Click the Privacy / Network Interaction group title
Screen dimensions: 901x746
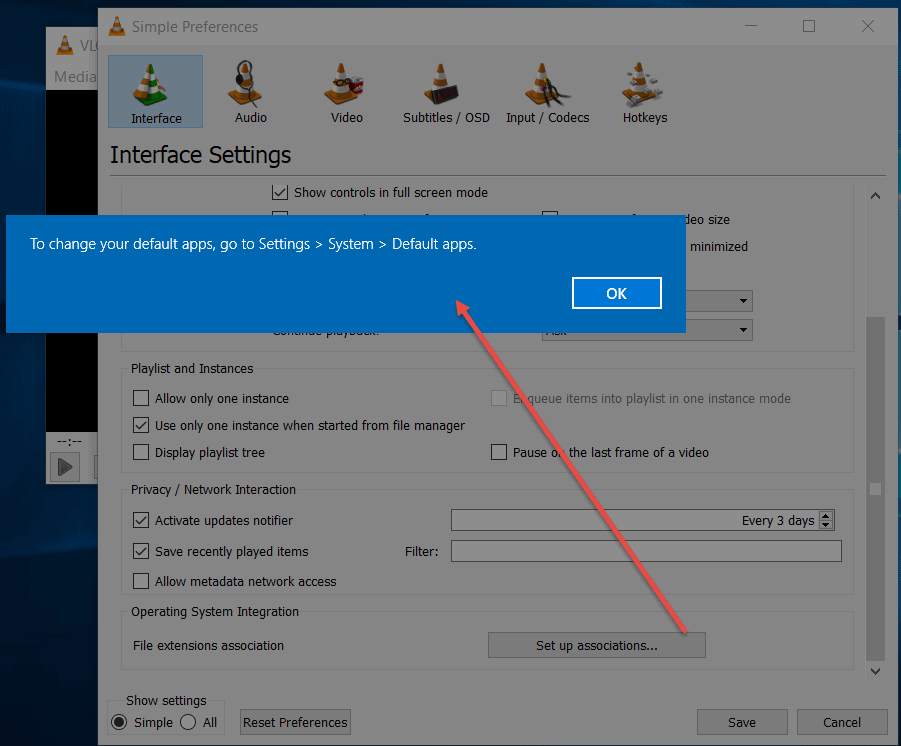point(213,490)
